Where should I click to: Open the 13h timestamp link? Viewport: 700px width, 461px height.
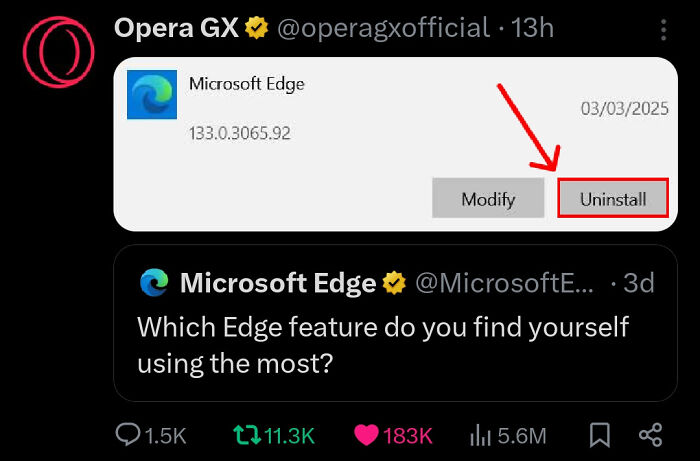coord(532,29)
